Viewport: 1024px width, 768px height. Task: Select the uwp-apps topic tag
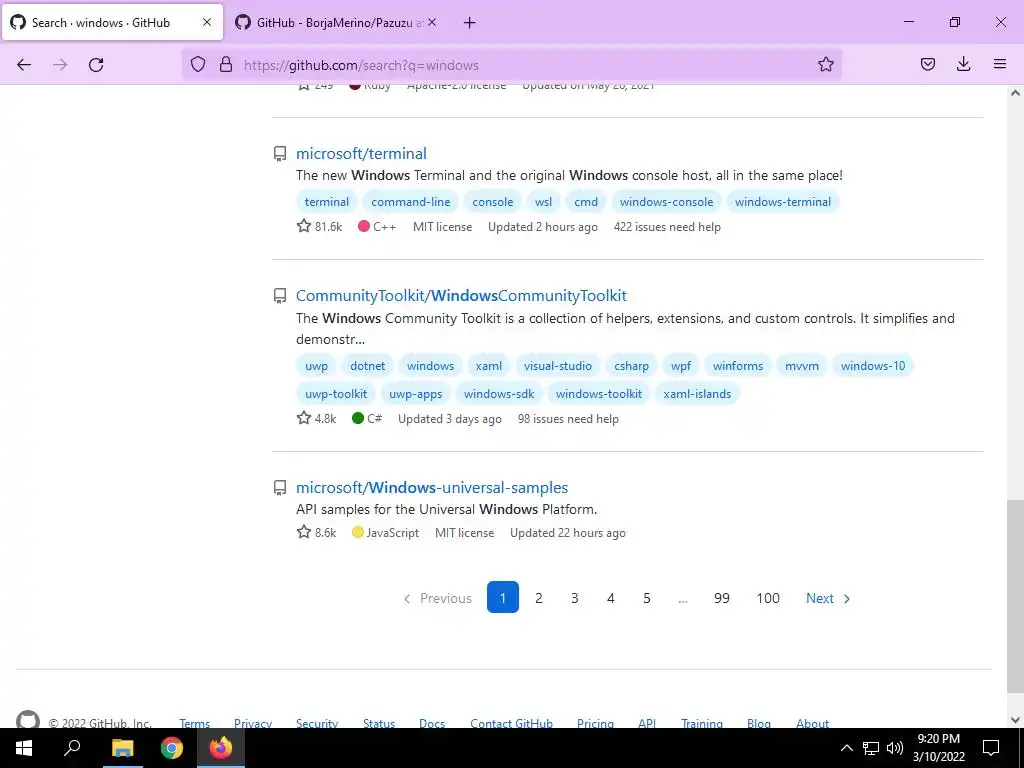tap(415, 394)
